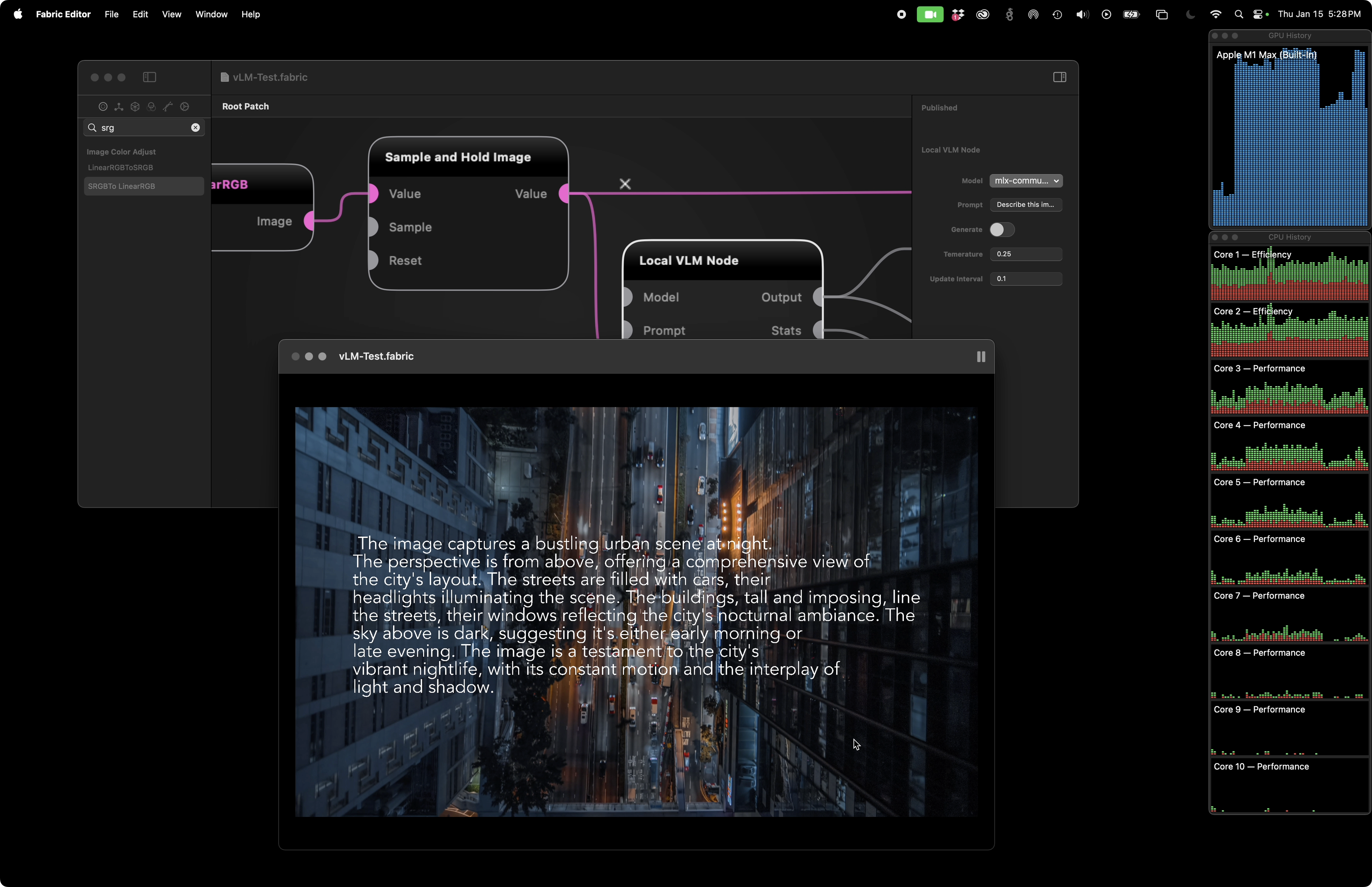
Task: Select the node tree category icon
Action: [119, 107]
